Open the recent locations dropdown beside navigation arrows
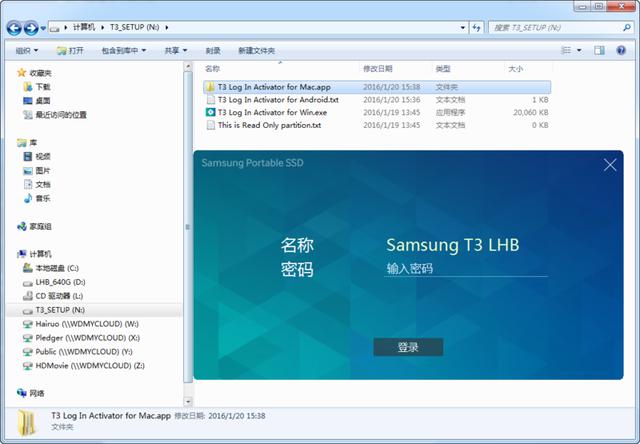This screenshot has height=444, width=640. pos(43,28)
